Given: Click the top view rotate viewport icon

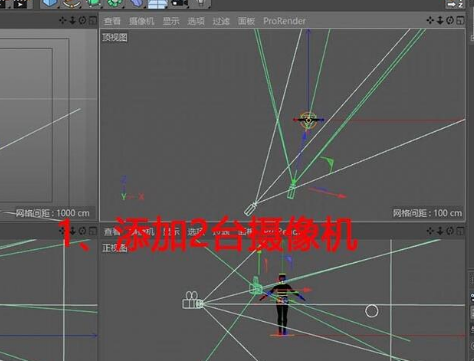Looking at the screenshot, I should point(450,20).
